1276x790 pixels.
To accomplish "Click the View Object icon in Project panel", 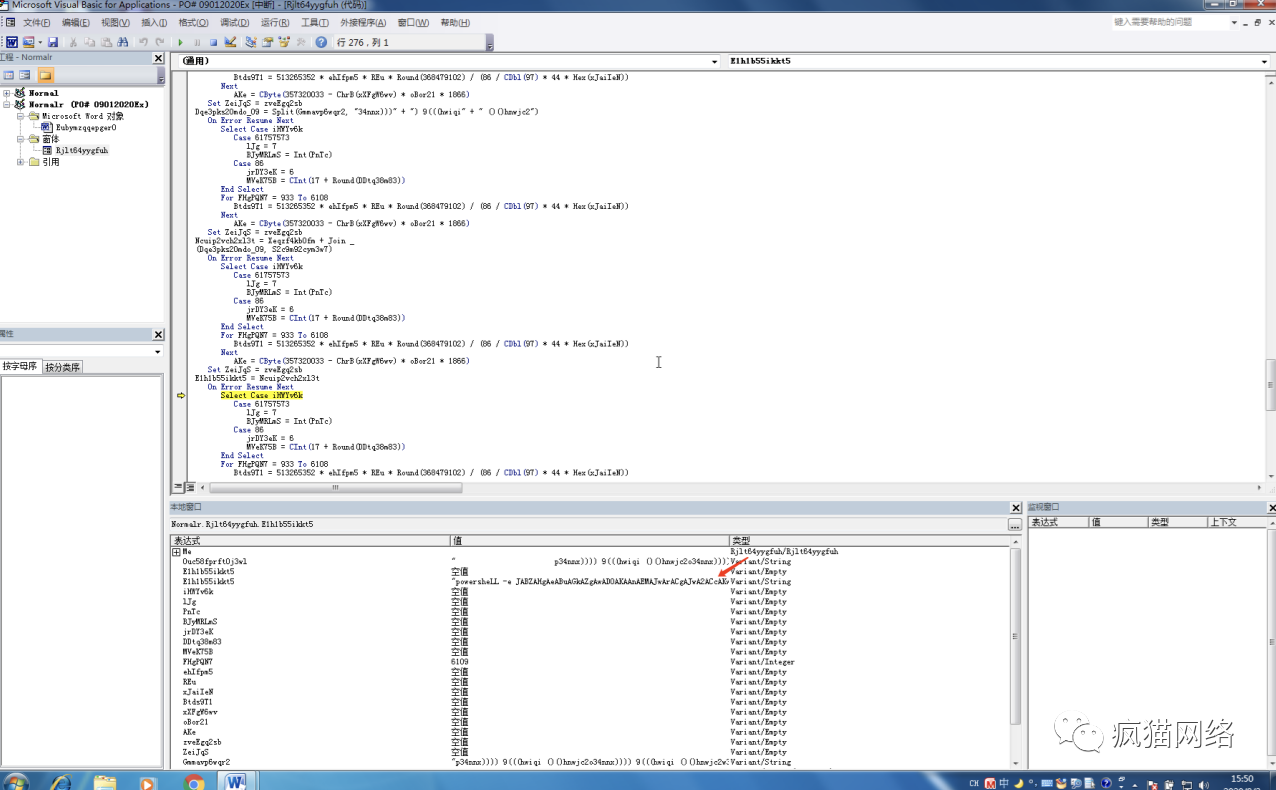I will click(25, 75).
